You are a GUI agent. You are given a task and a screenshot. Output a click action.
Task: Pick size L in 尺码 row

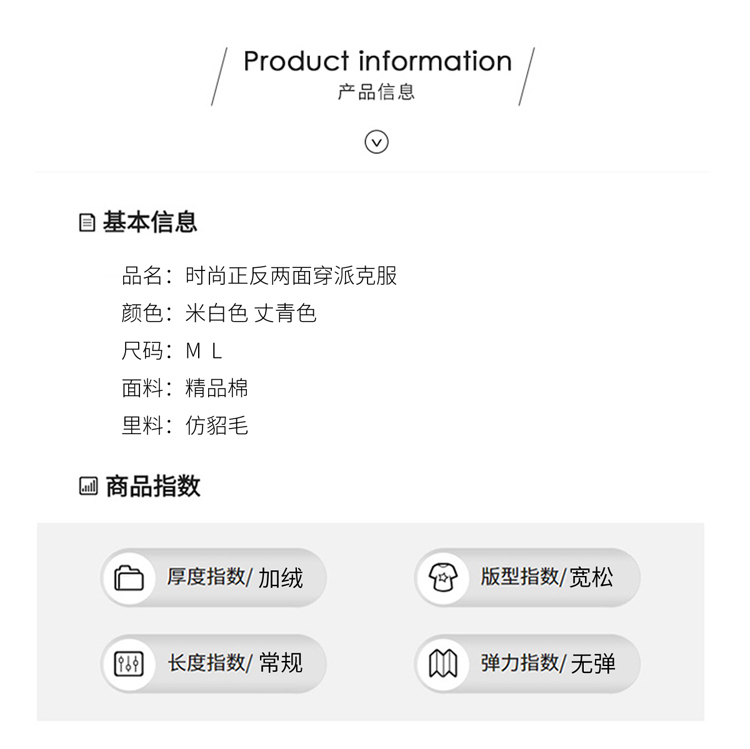point(217,351)
